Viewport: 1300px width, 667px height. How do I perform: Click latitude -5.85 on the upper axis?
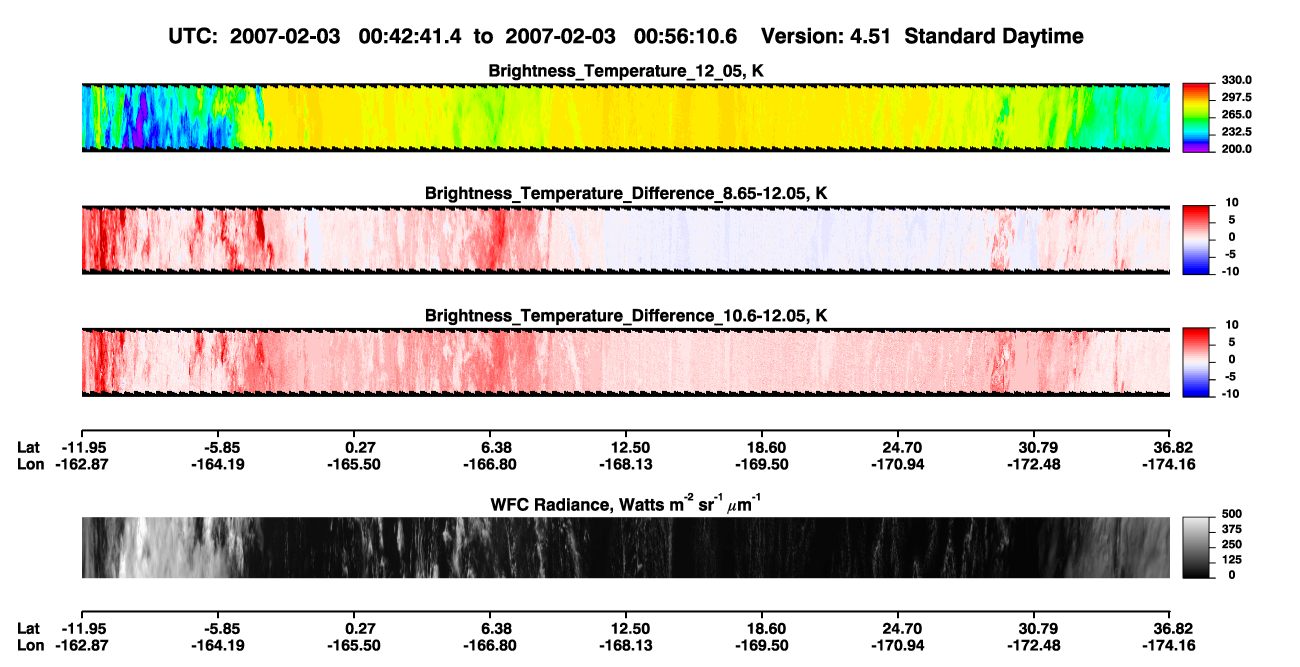click(x=219, y=447)
